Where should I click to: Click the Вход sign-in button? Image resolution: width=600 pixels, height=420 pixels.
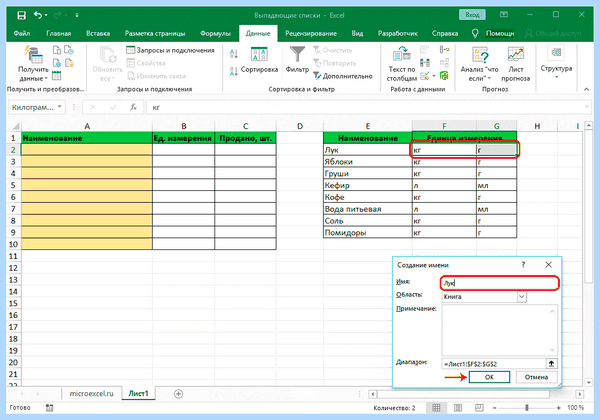pyautogui.click(x=472, y=15)
